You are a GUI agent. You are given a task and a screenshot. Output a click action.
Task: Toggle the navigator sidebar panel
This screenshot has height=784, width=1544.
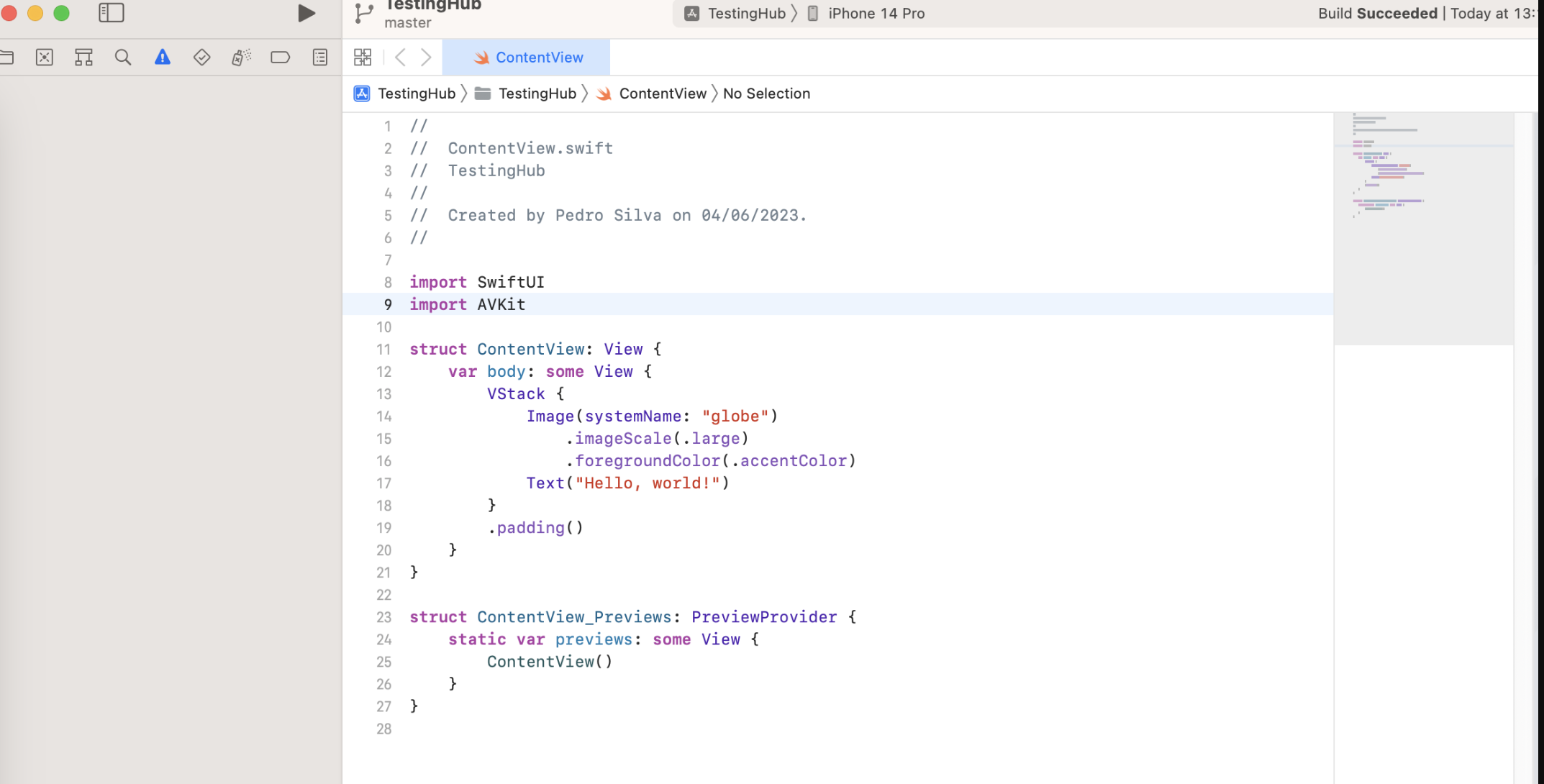tap(112, 13)
